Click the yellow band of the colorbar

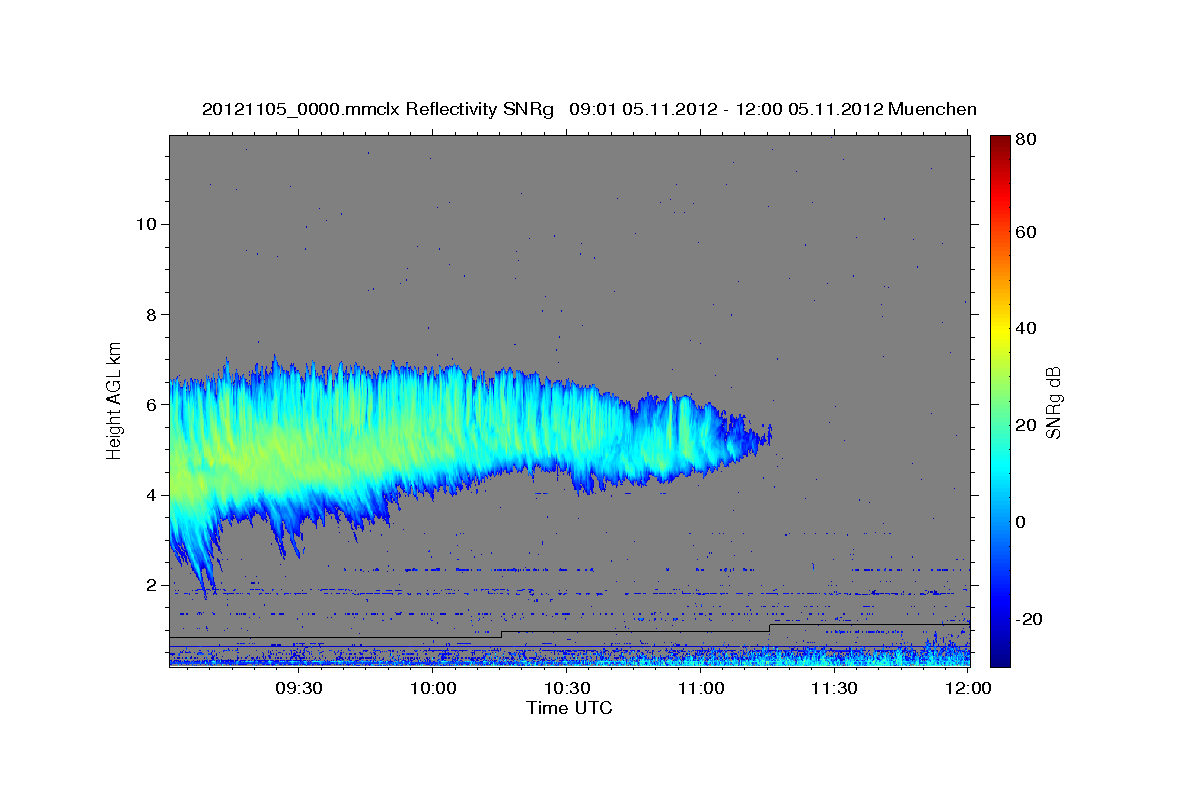click(1000, 330)
